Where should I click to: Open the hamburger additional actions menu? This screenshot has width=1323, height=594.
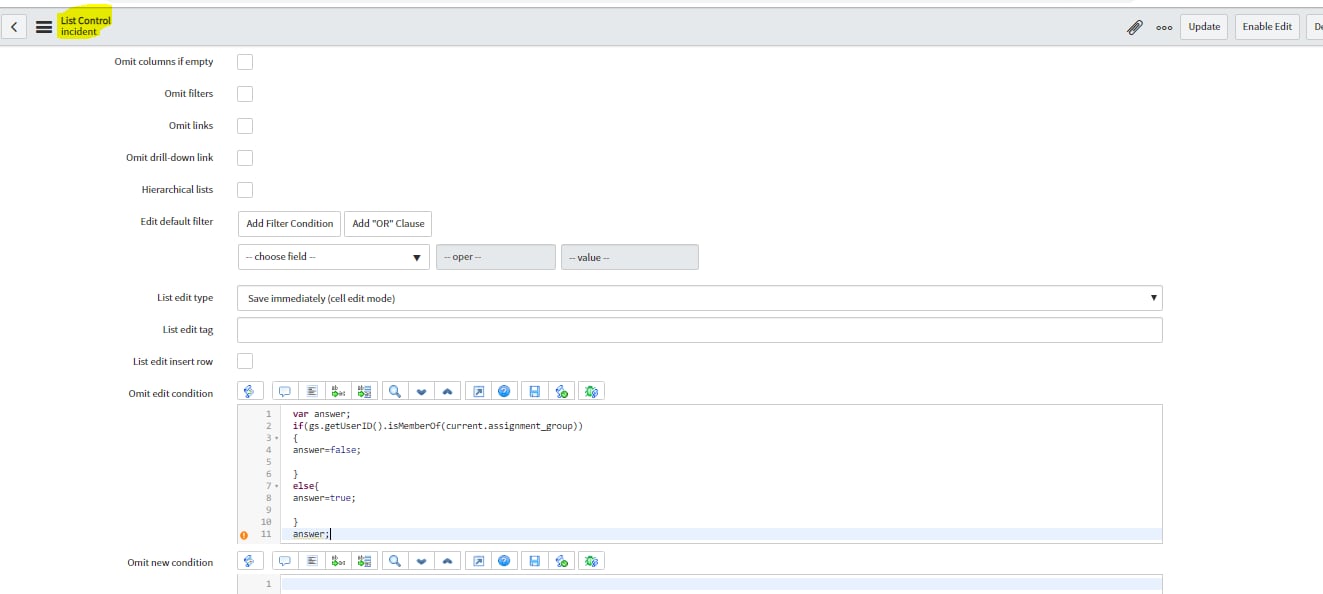point(44,27)
